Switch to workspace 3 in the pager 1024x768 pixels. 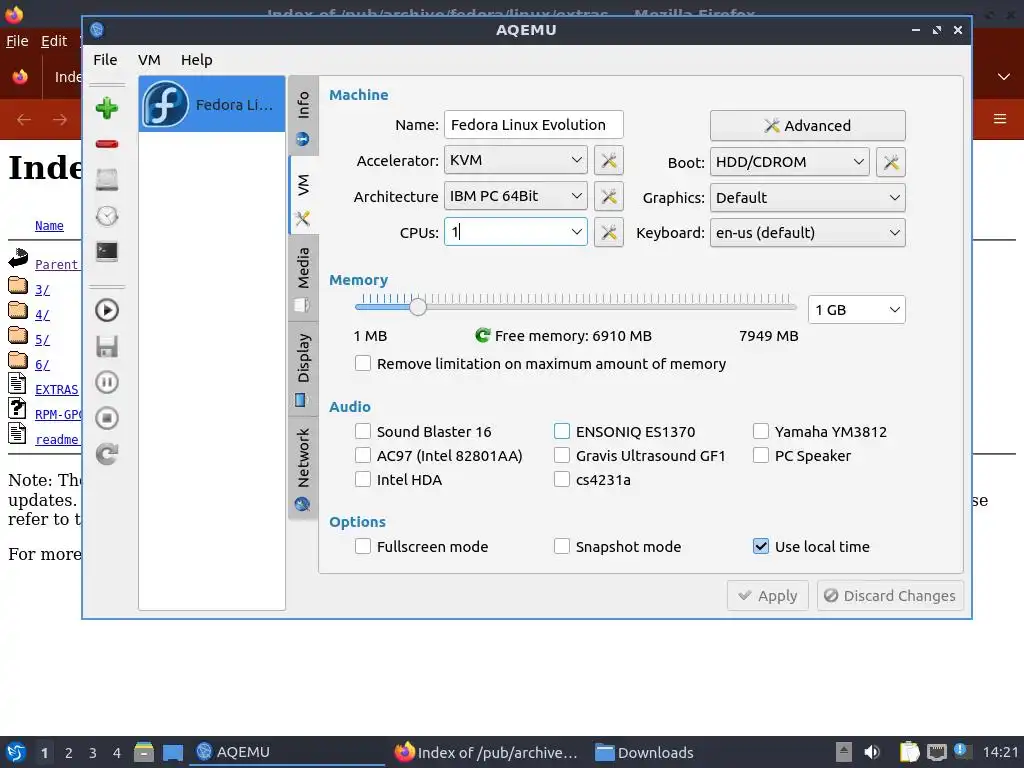(93, 753)
